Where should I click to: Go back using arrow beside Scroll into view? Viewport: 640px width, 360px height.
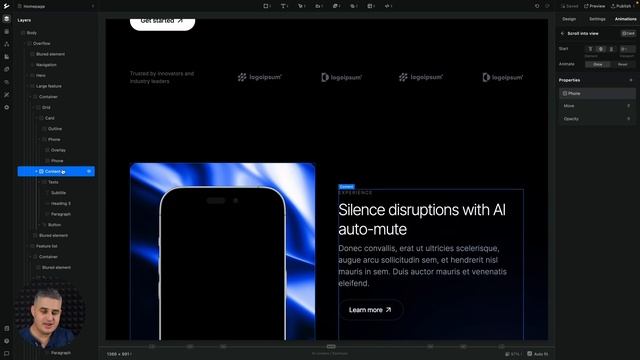point(562,33)
